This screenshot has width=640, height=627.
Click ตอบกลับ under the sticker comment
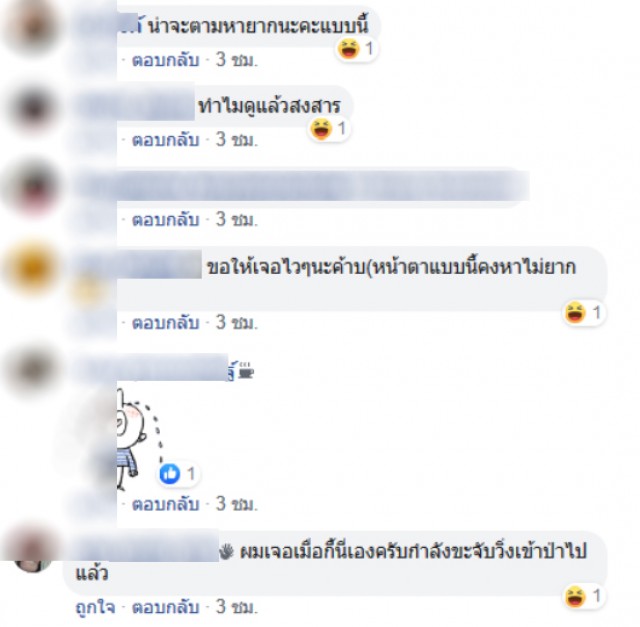point(165,505)
